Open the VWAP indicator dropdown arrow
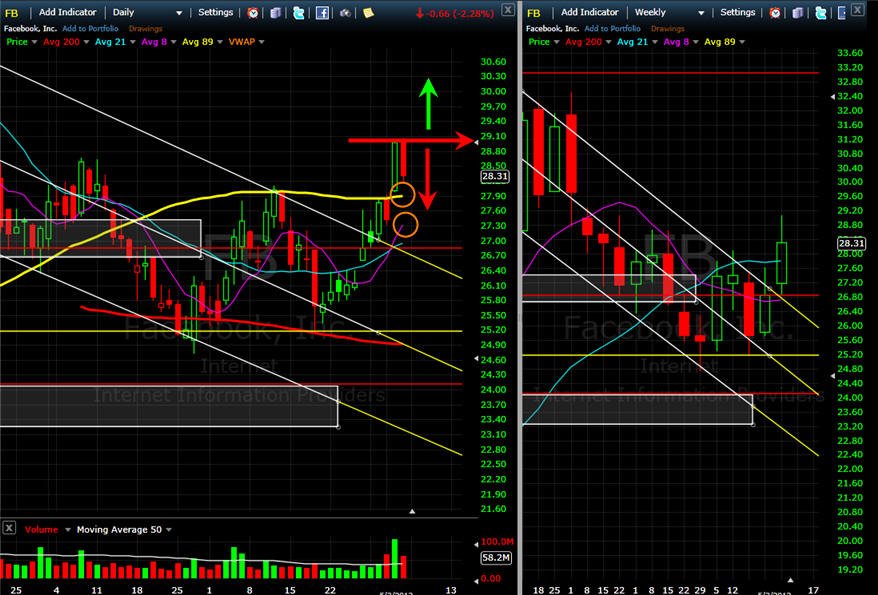Screen dimensions: 878x595 (261, 42)
